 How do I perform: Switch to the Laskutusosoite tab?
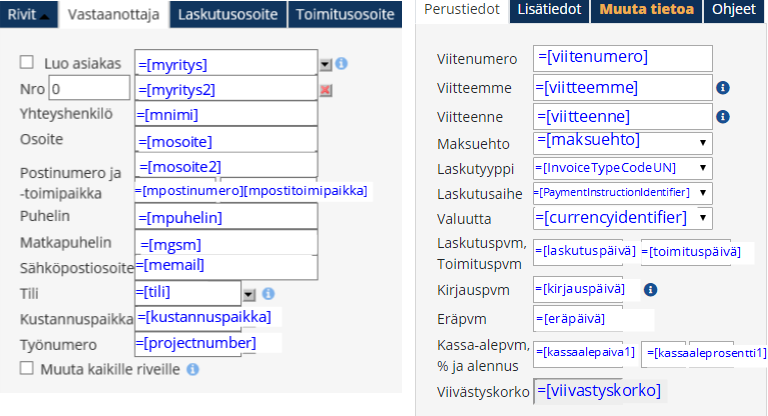(x=228, y=14)
